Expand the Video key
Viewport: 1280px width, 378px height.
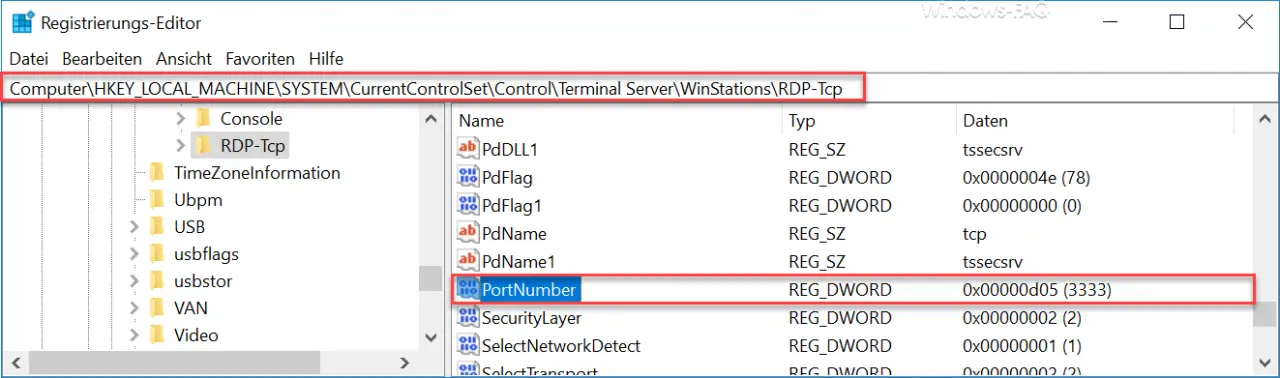coord(134,335)
